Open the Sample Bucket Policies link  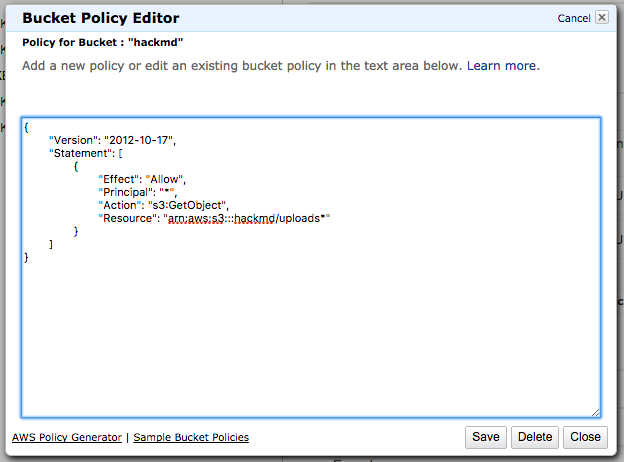191,437
